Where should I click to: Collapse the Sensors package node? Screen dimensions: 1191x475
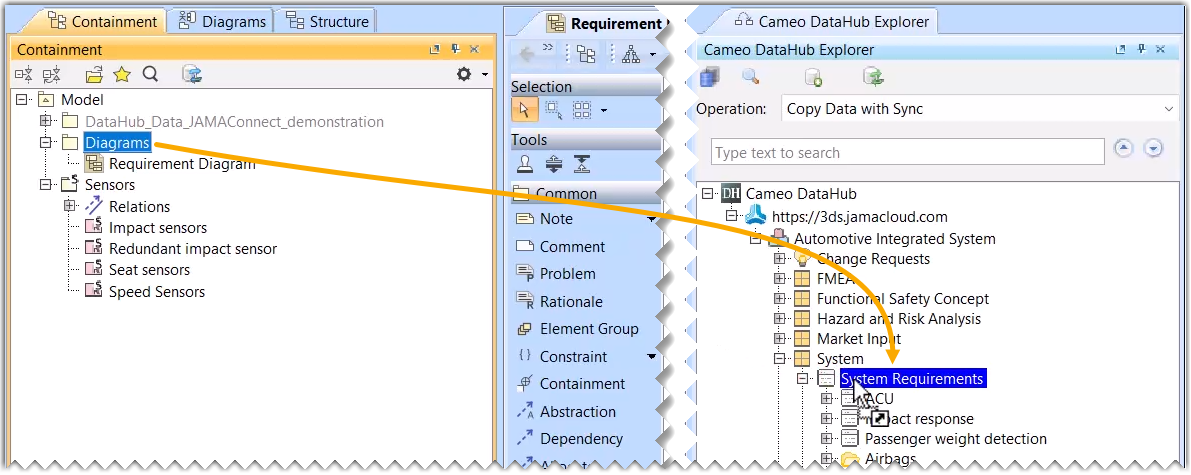(x=46, y=185)
